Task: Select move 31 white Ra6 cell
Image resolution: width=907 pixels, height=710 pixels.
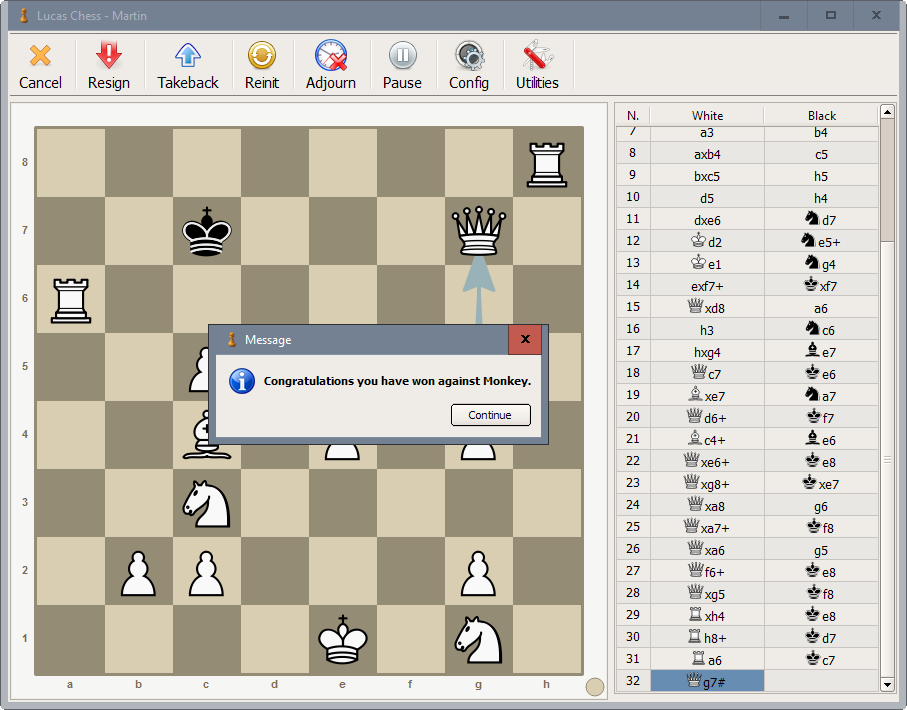Action: click(x=707, y=660)
